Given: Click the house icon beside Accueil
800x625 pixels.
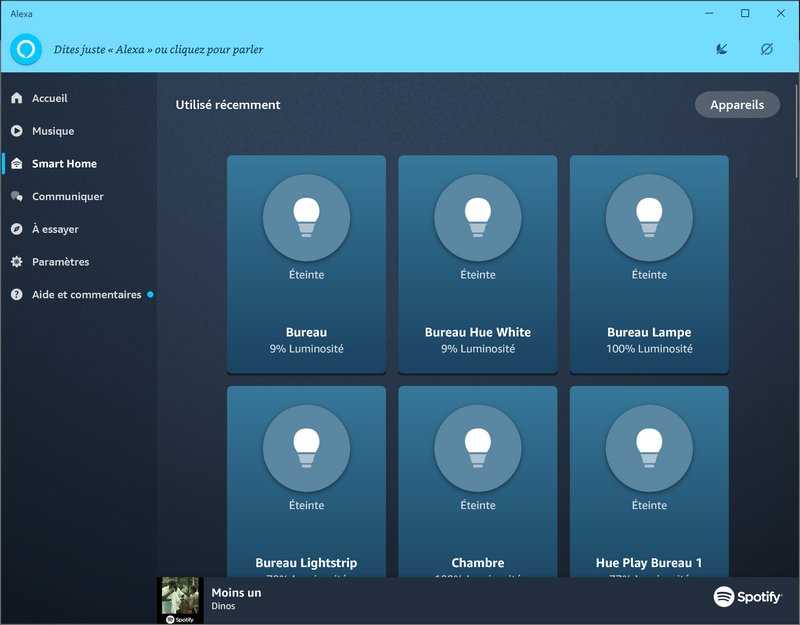Looking at the screenshot, I should click(x=16, y=99).
